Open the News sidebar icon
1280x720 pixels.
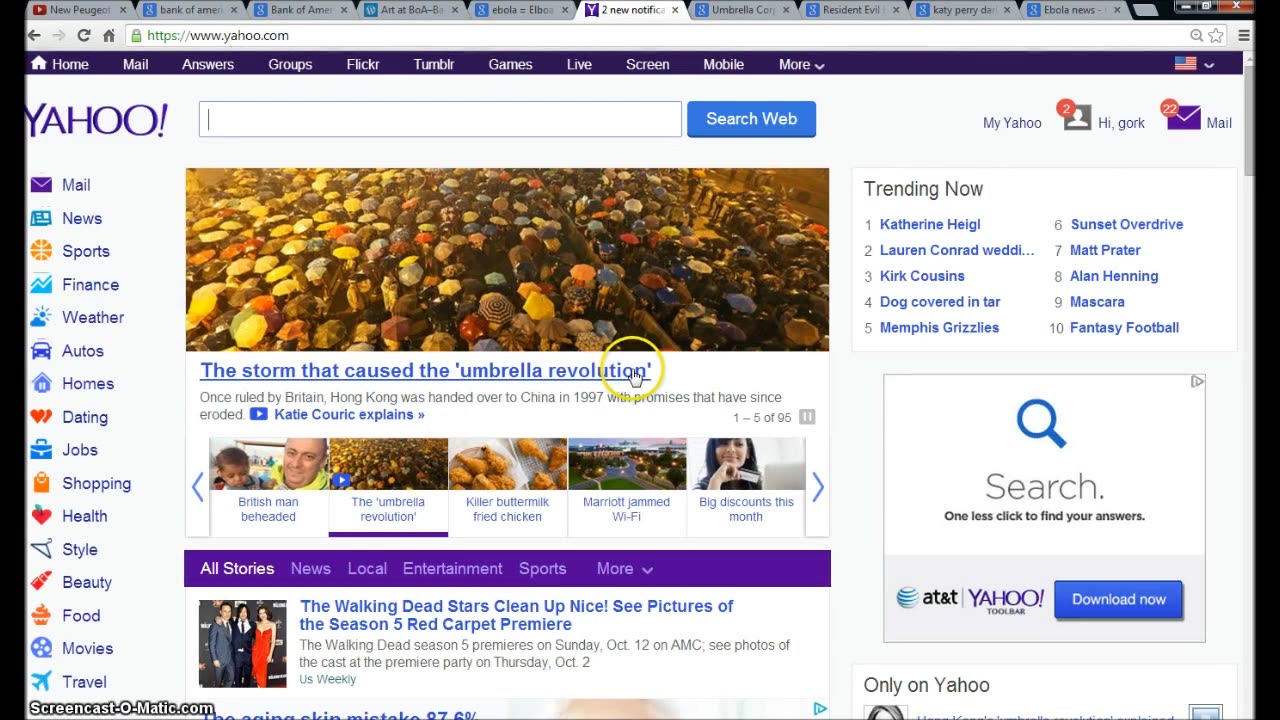41,218
